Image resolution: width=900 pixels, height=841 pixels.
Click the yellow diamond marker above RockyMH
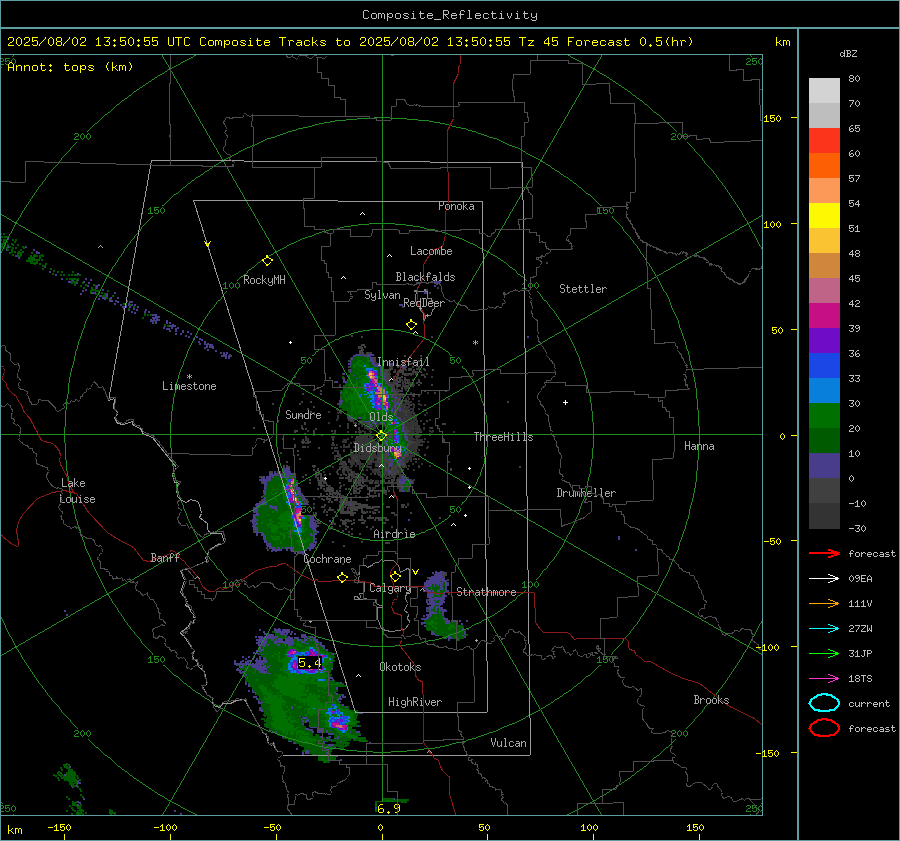[267, 261]
